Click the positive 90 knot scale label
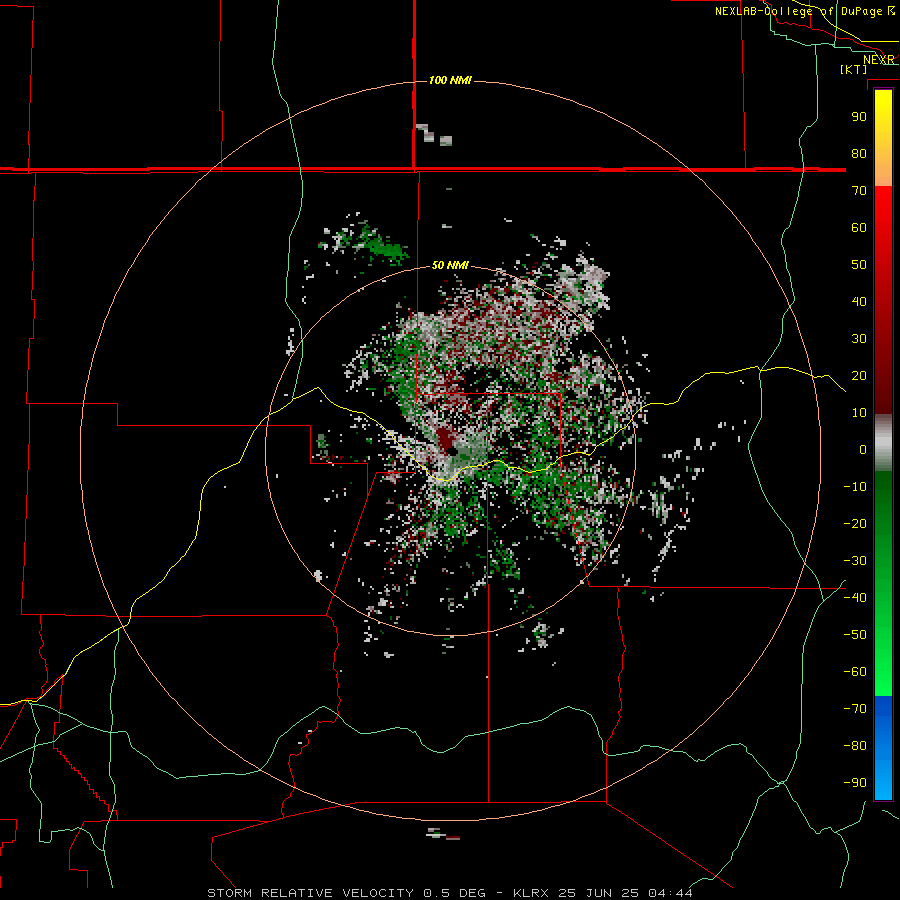The image size is (900, 900). point(859,117)
